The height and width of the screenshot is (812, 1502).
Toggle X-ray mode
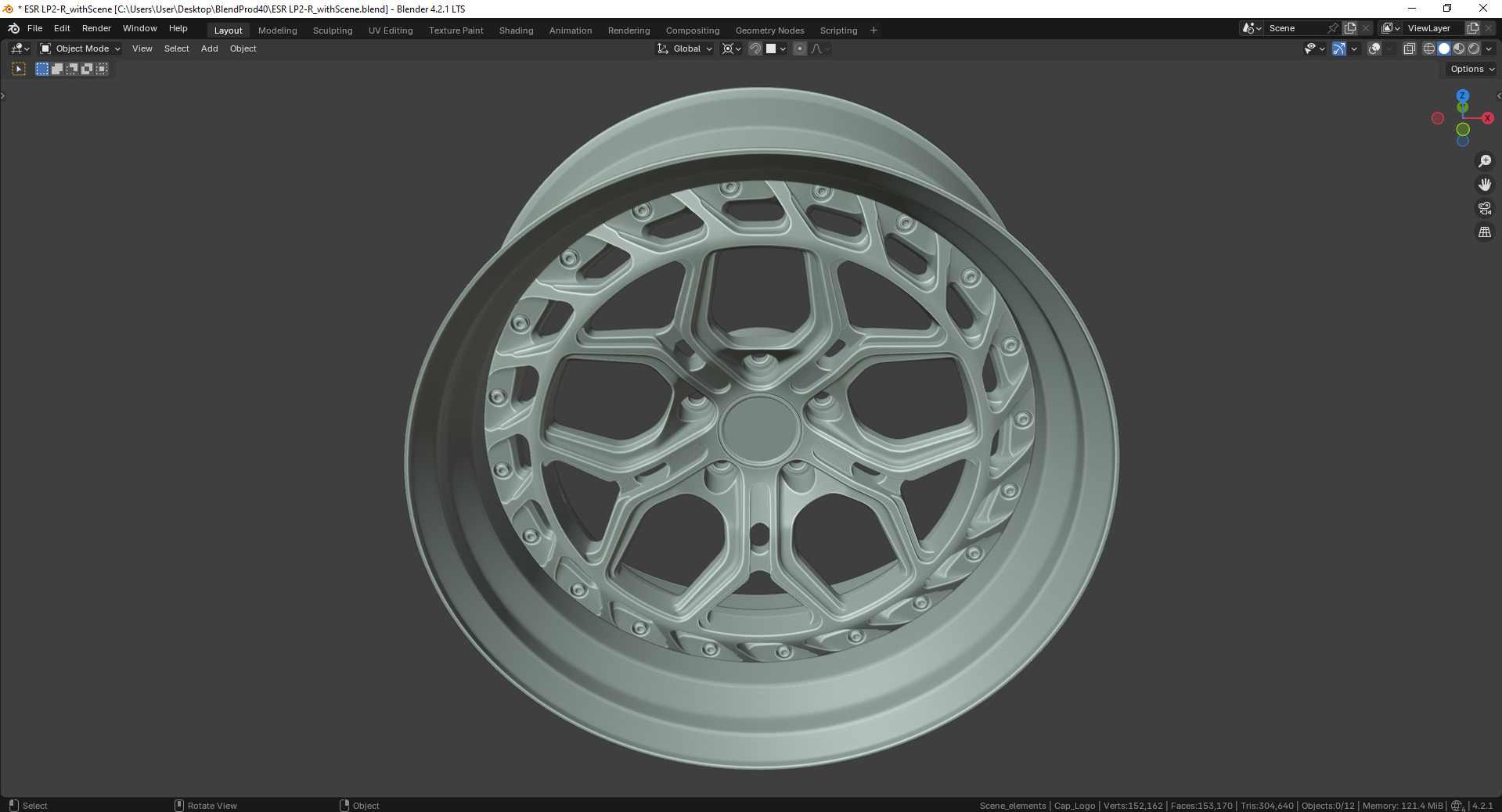(x=1410, y=49)
